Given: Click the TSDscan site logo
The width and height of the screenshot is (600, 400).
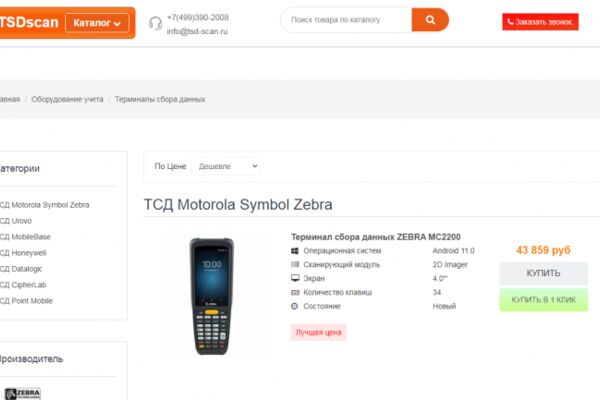Looking at the screenshot, I should click(29, 22).
